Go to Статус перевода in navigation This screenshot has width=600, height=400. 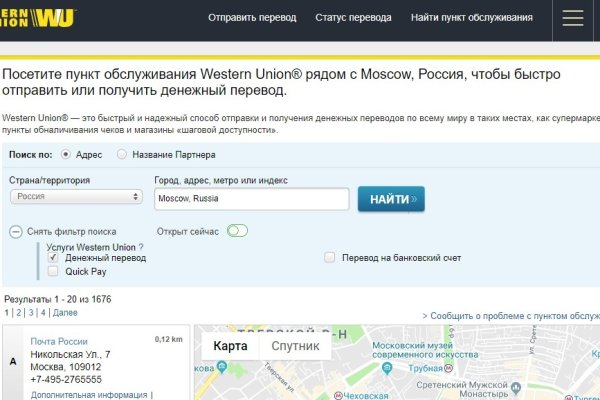click(353, 18)
